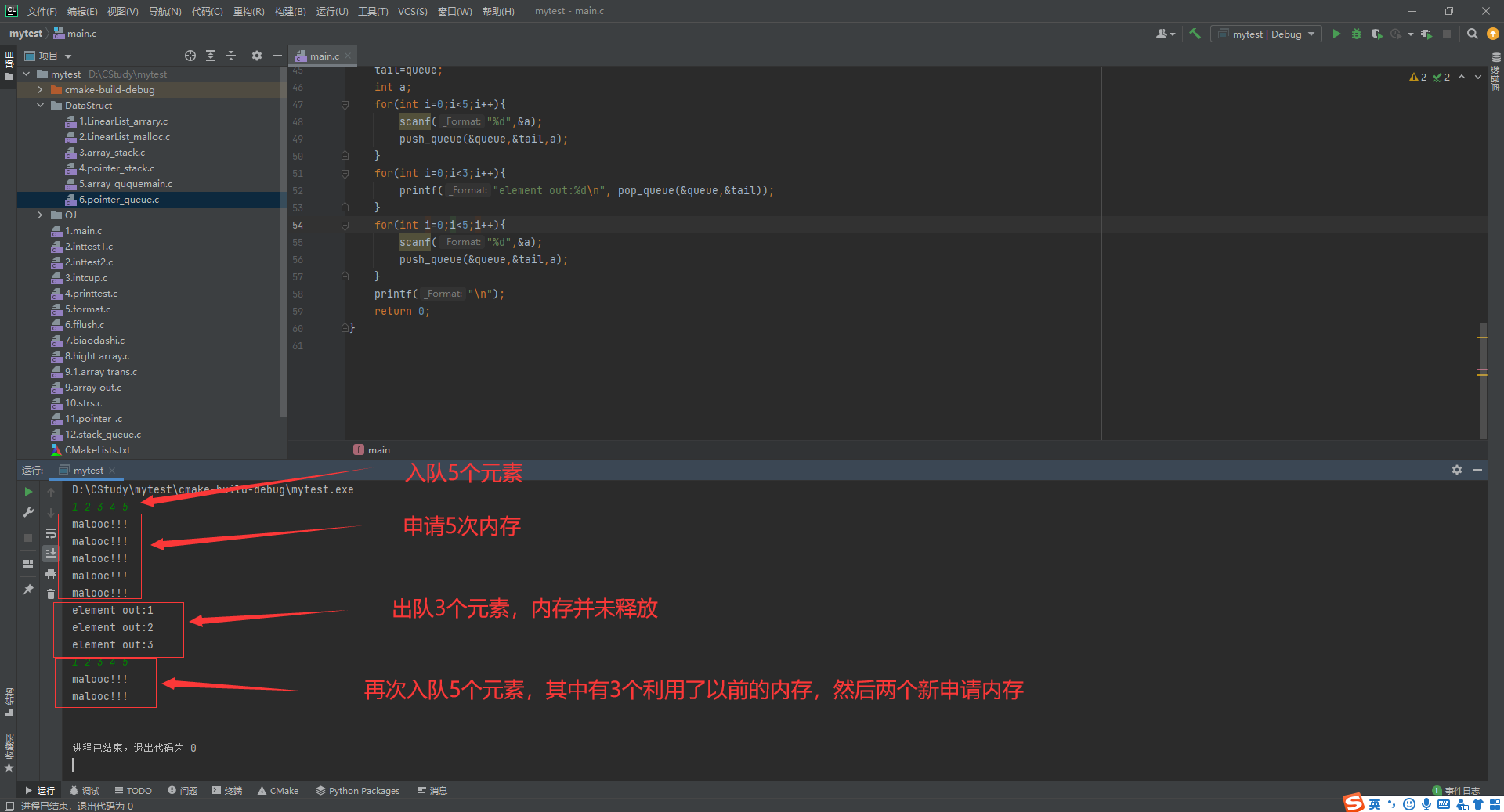This screenshot has height=812, width=1504.
Task: Open the CMake tool window
Action: coord(278,790)
